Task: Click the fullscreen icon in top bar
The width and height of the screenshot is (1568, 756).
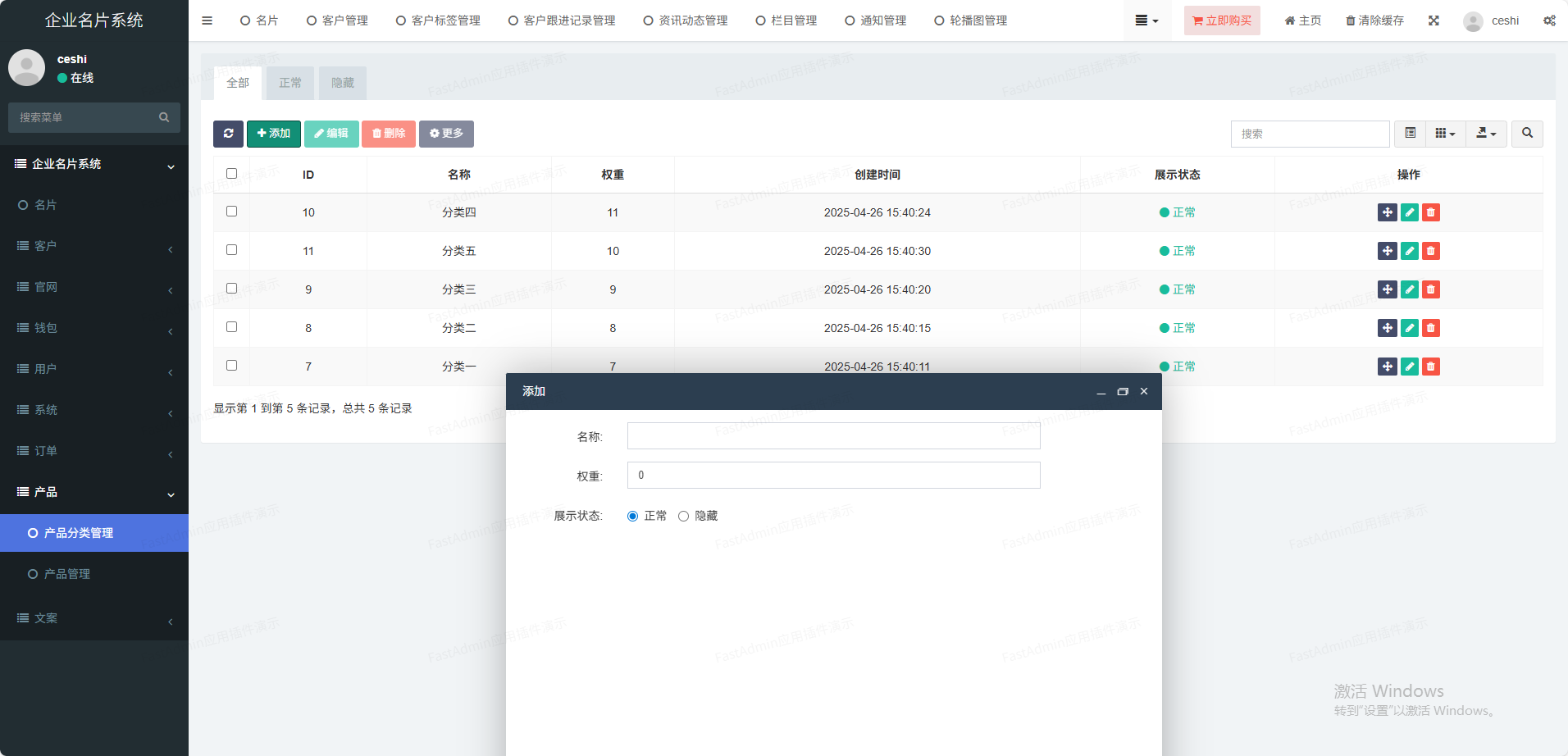Action: point(1434,20)
